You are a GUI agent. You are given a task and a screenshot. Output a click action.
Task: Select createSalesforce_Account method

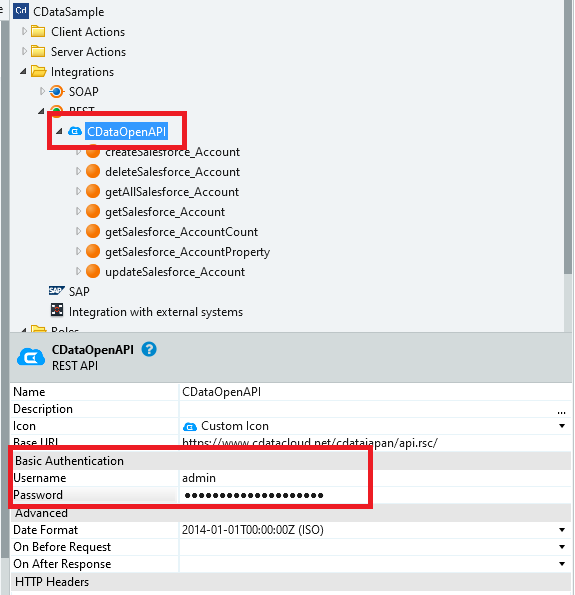pos(172,152)
